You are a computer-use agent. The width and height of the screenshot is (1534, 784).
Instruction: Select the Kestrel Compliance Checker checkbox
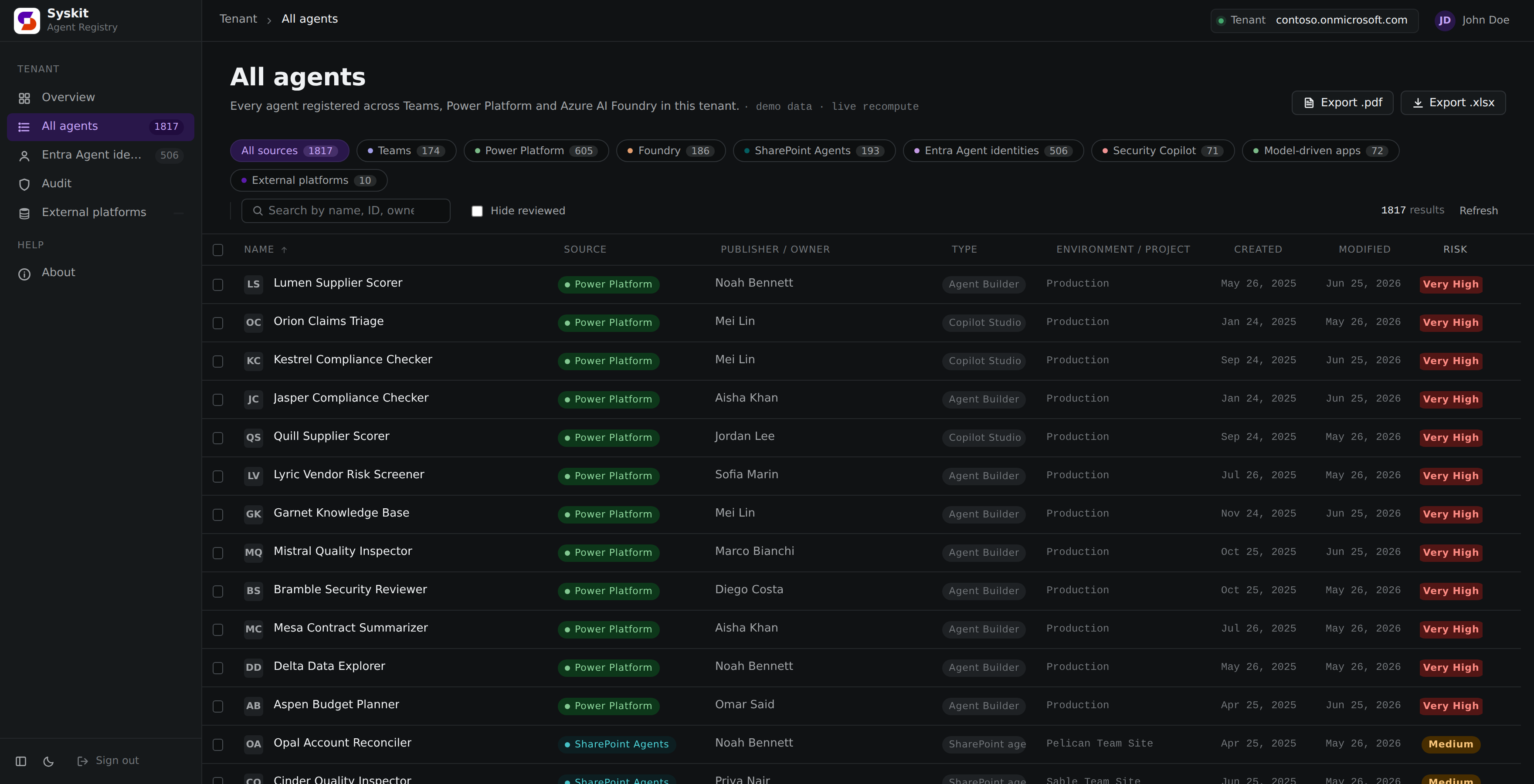point(218,362)
